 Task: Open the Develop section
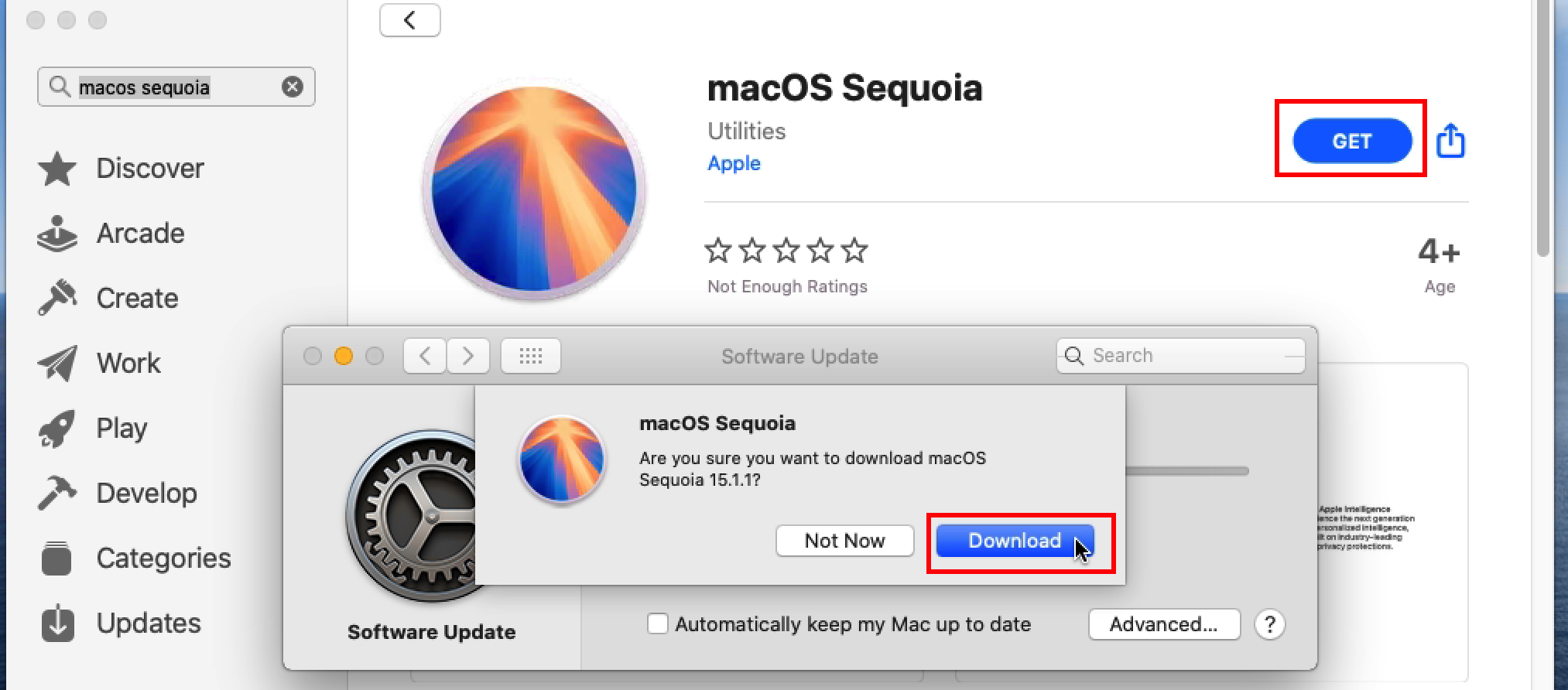tap(146, 493)
